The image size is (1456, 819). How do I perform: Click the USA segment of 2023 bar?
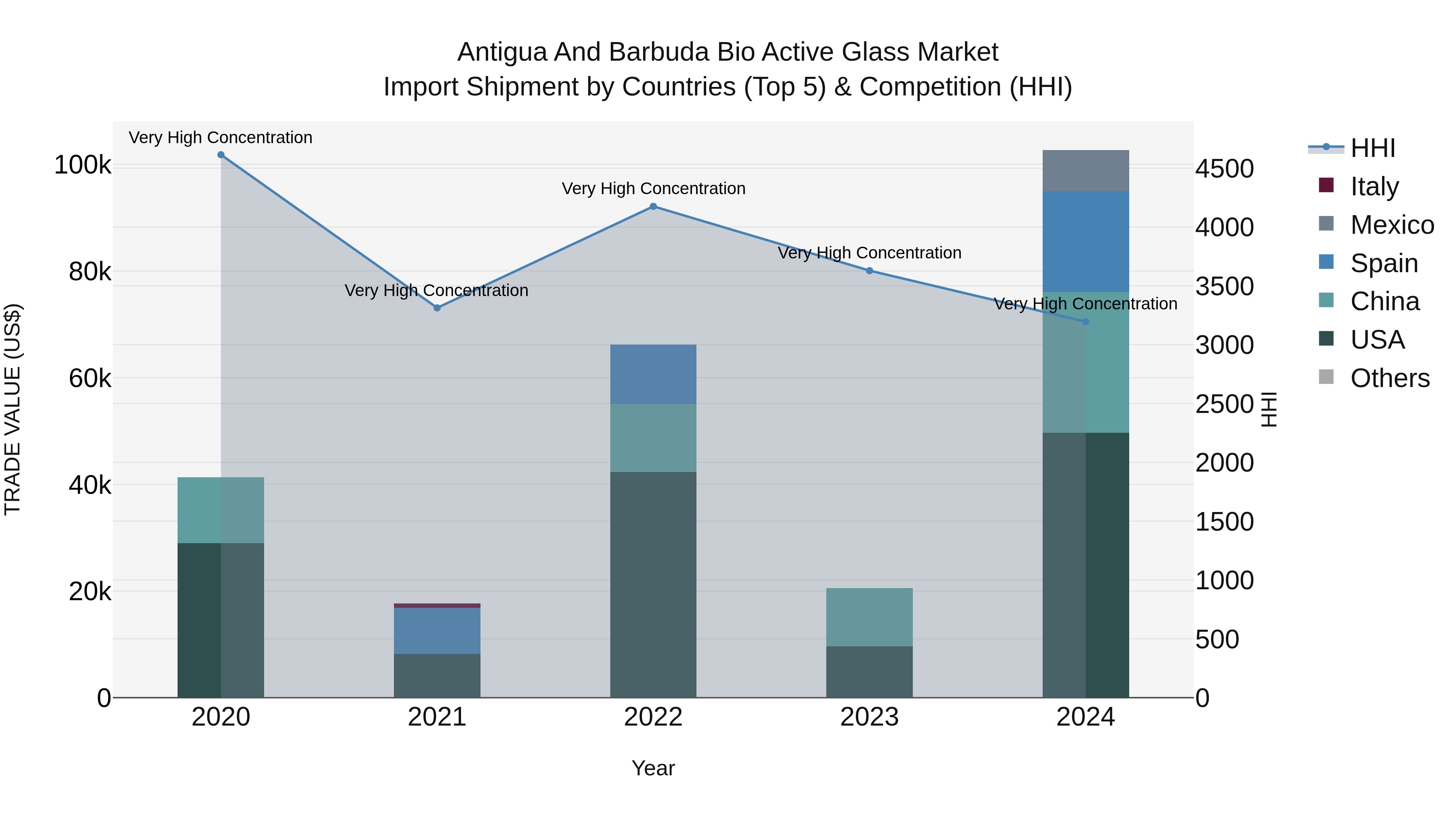[x=869, y=672]
